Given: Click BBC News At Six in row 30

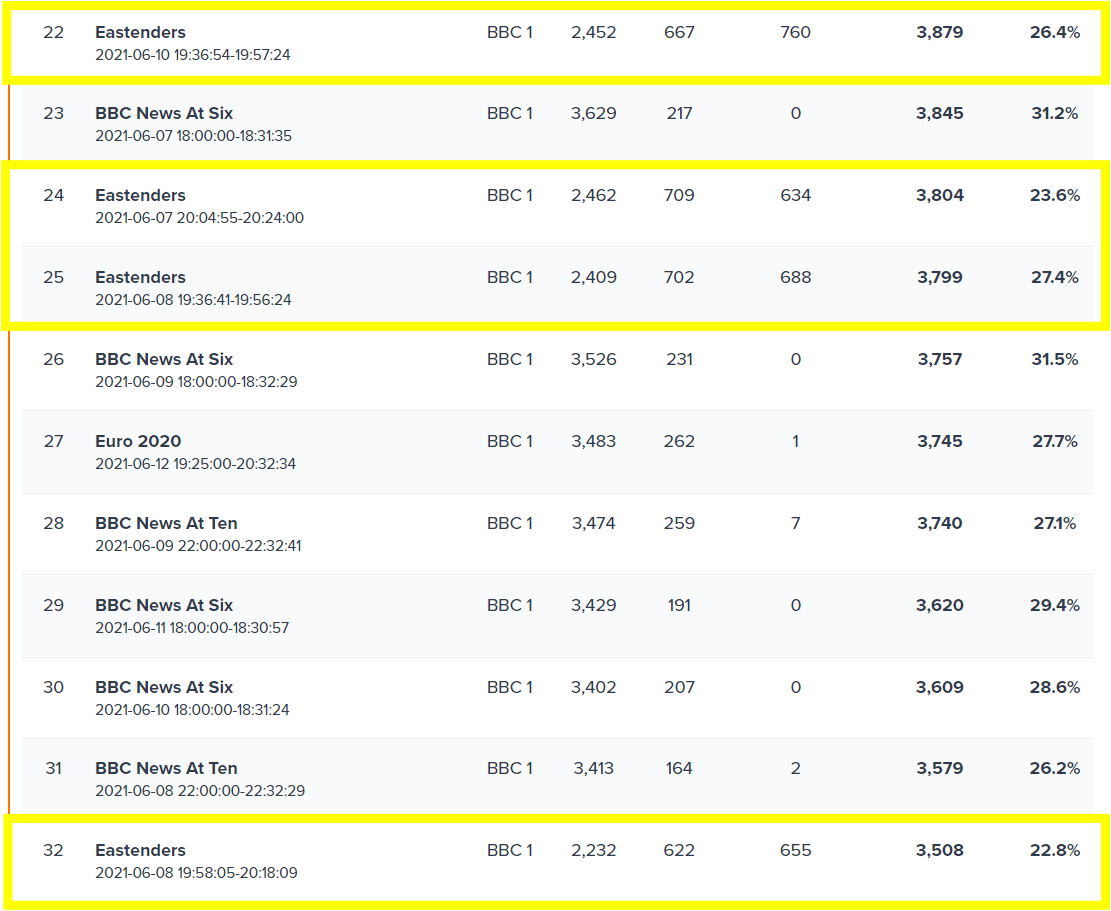Looking at the screenshot, I should tap(164, 687).
